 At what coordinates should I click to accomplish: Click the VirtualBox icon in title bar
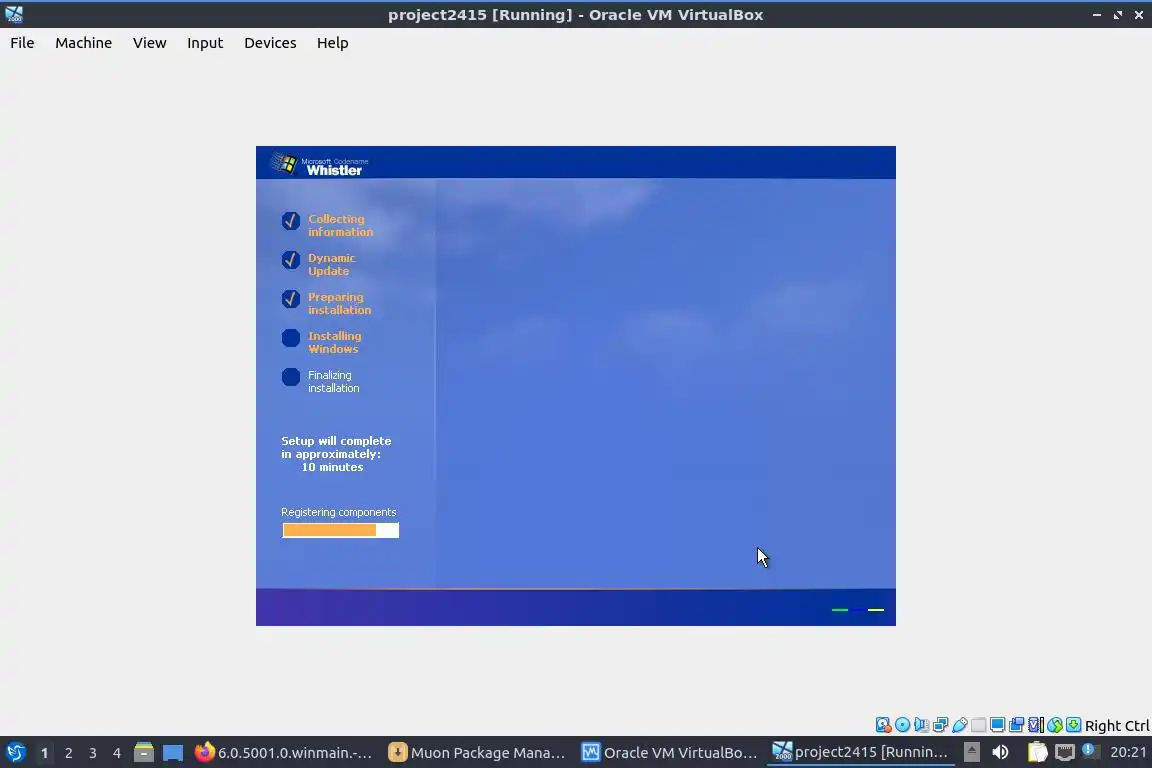(x=14, y=14)
